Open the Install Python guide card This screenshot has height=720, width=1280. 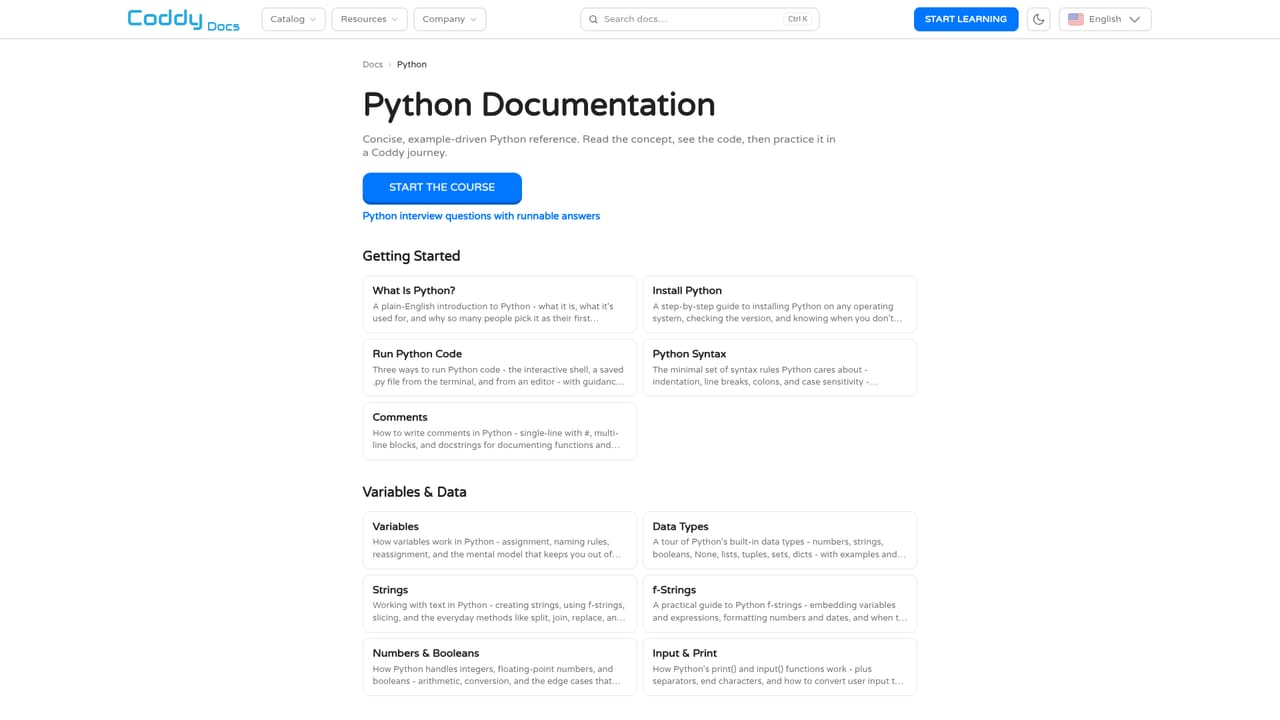[x=780, y=304]
